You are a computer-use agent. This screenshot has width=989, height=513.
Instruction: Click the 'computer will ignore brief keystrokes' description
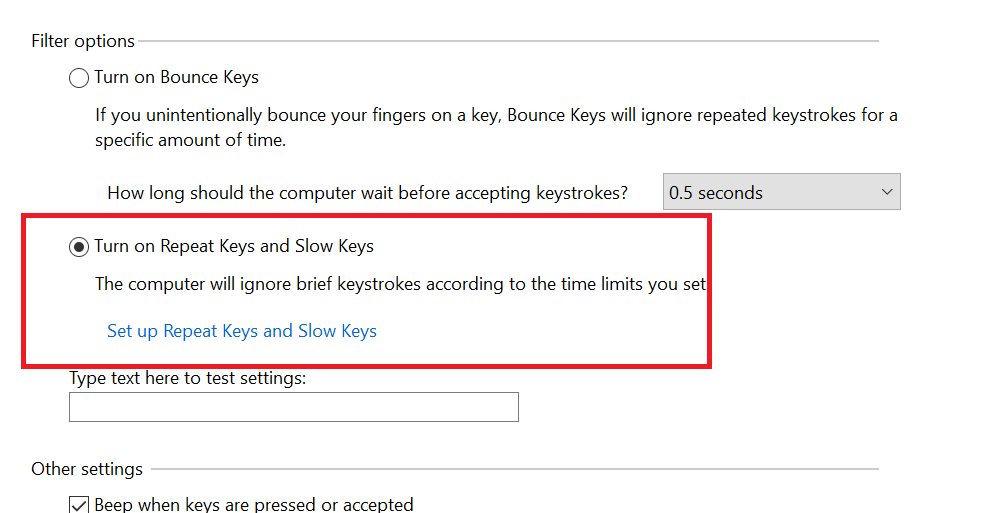point(401,284)
